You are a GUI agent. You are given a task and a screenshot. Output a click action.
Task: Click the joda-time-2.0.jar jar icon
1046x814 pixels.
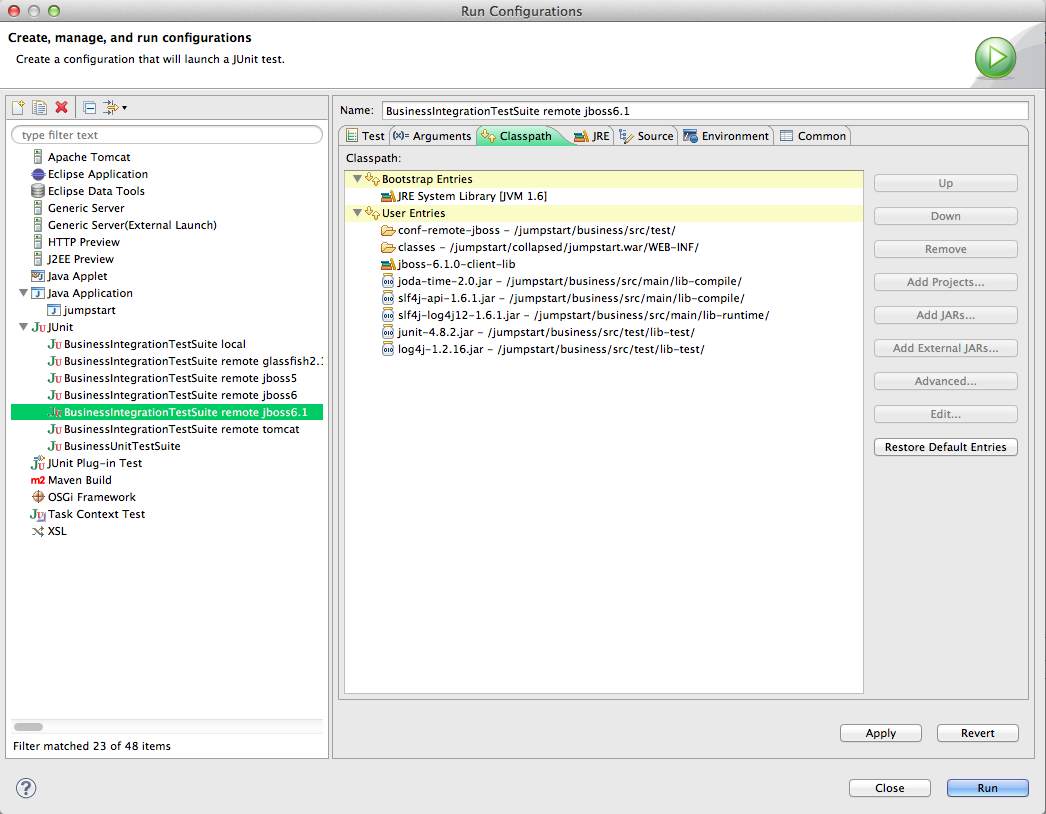click(x=388, y=282)
